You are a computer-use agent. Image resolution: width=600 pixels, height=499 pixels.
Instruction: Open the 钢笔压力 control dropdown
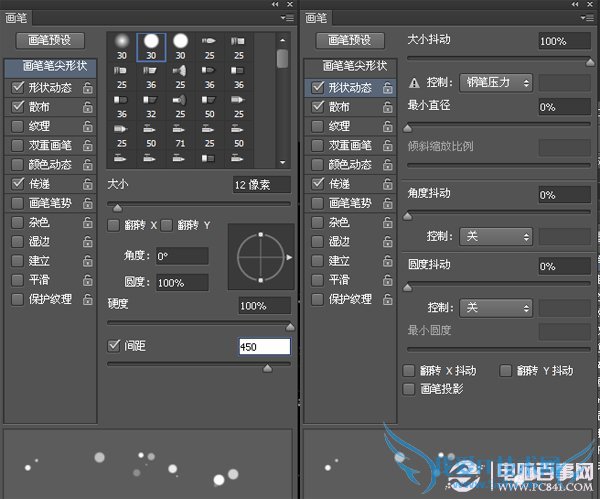pos(496,83)
